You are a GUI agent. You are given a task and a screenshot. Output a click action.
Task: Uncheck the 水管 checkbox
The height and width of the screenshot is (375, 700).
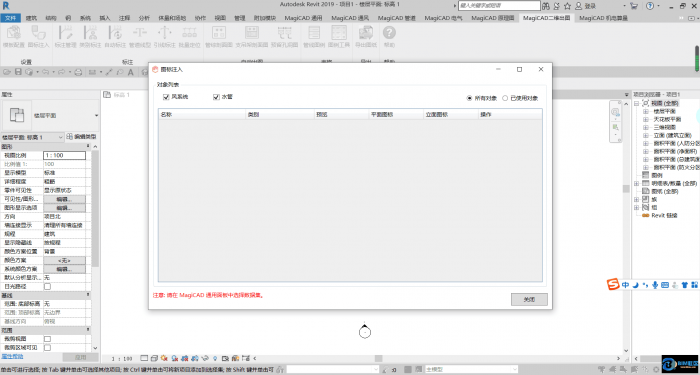point(217,97)
